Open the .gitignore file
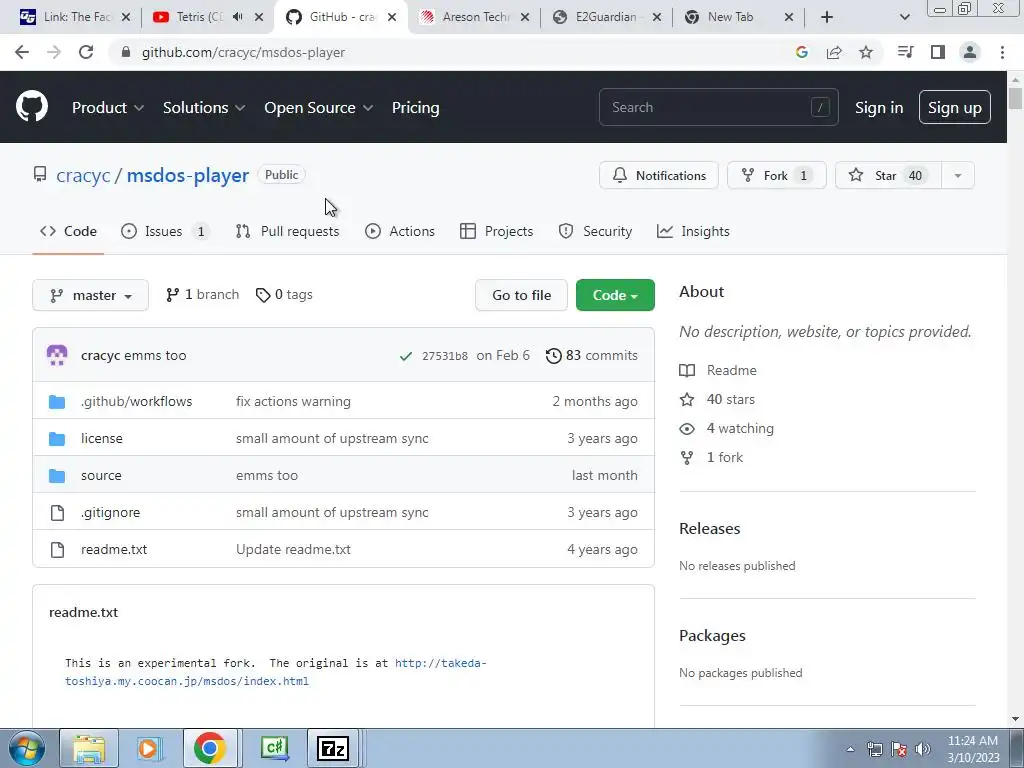The height and width of the screenshot is (768, 1024). [x=110, y=513]
